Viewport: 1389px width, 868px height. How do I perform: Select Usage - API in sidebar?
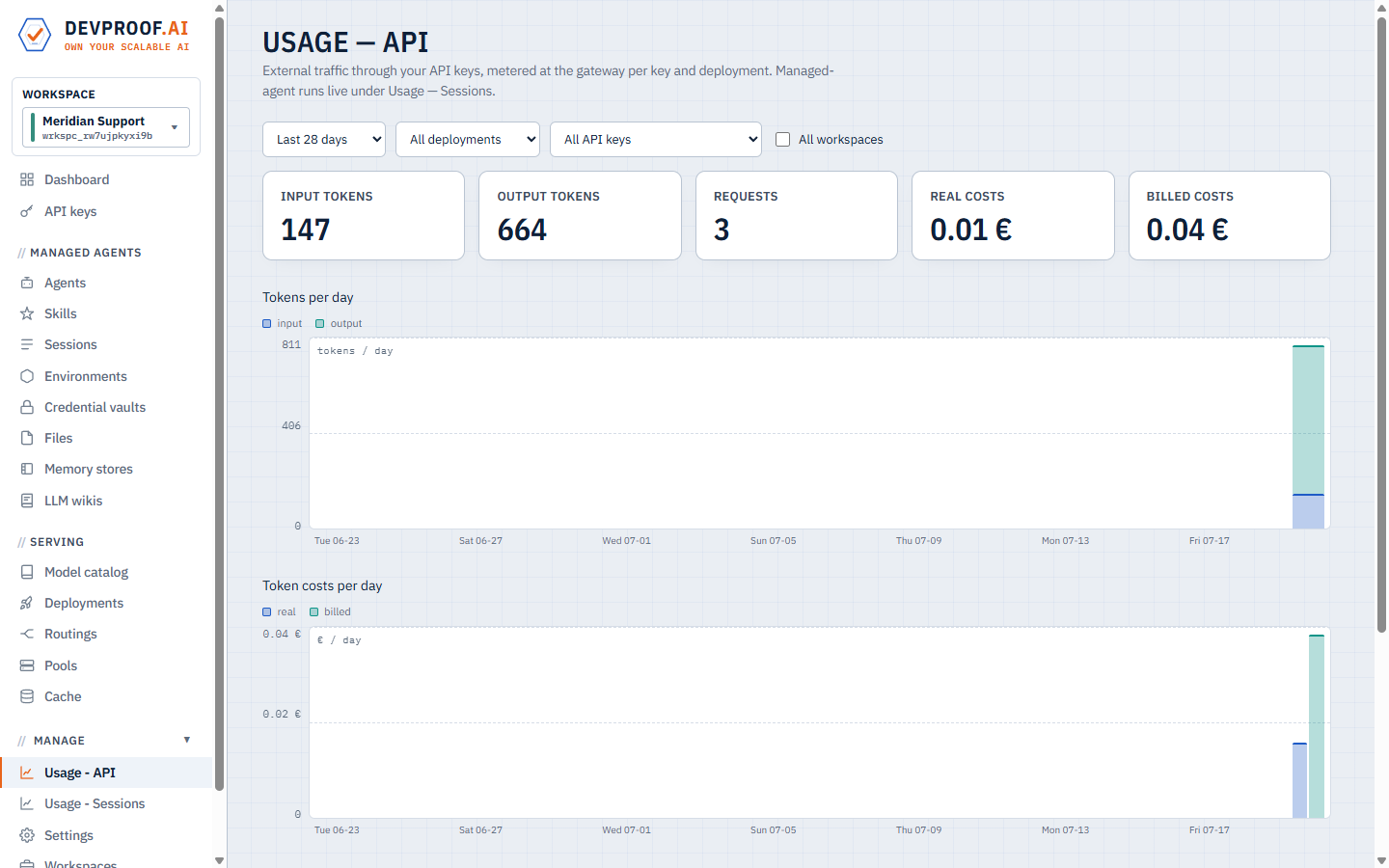coord(106,773)
